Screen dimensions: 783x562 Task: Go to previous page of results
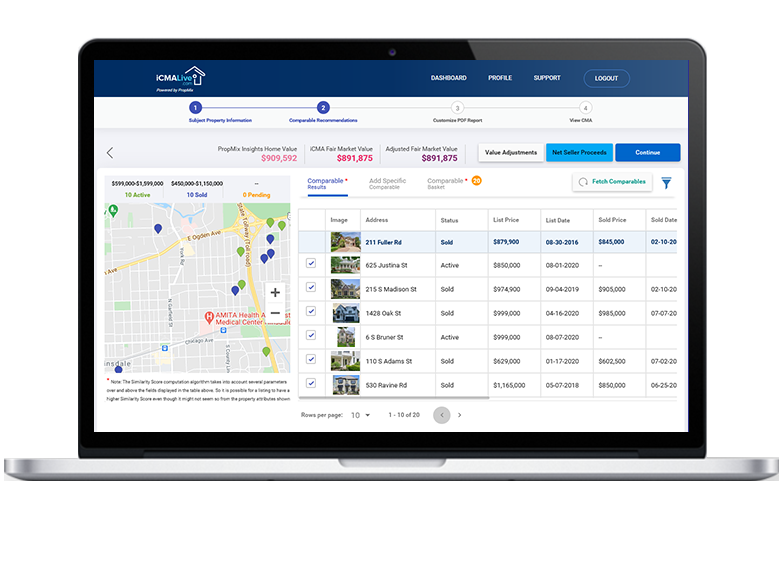[442, 415]
